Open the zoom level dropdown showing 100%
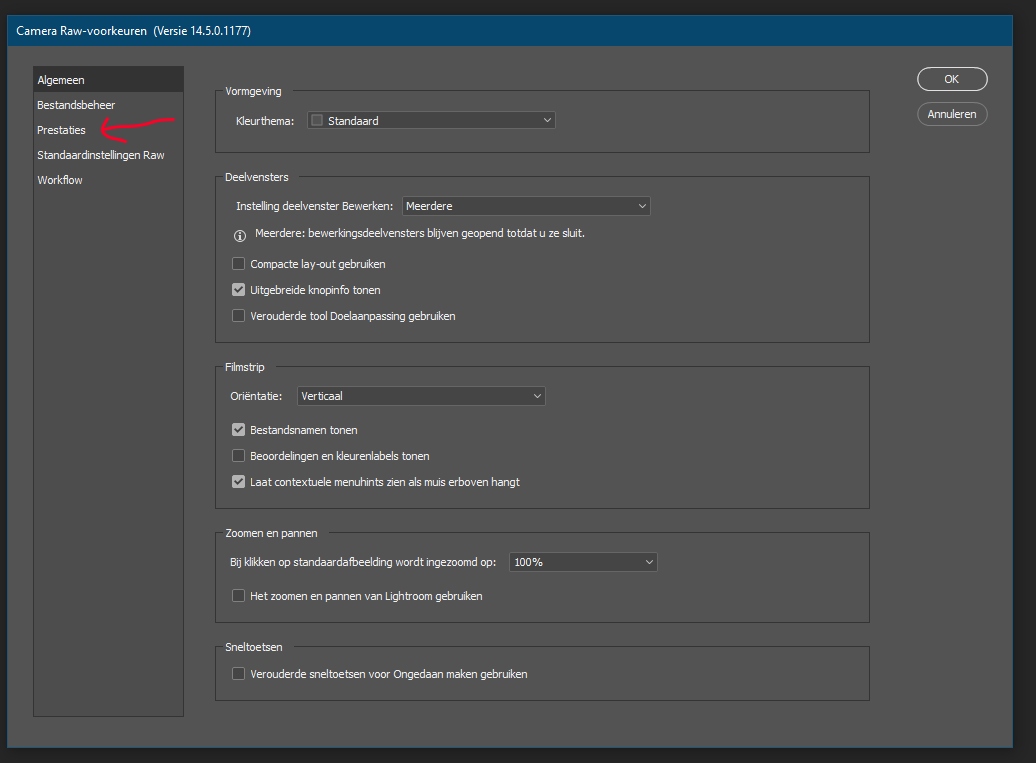Image resolution: width=1036 pixels, height=763 pixels. (583, 562)
